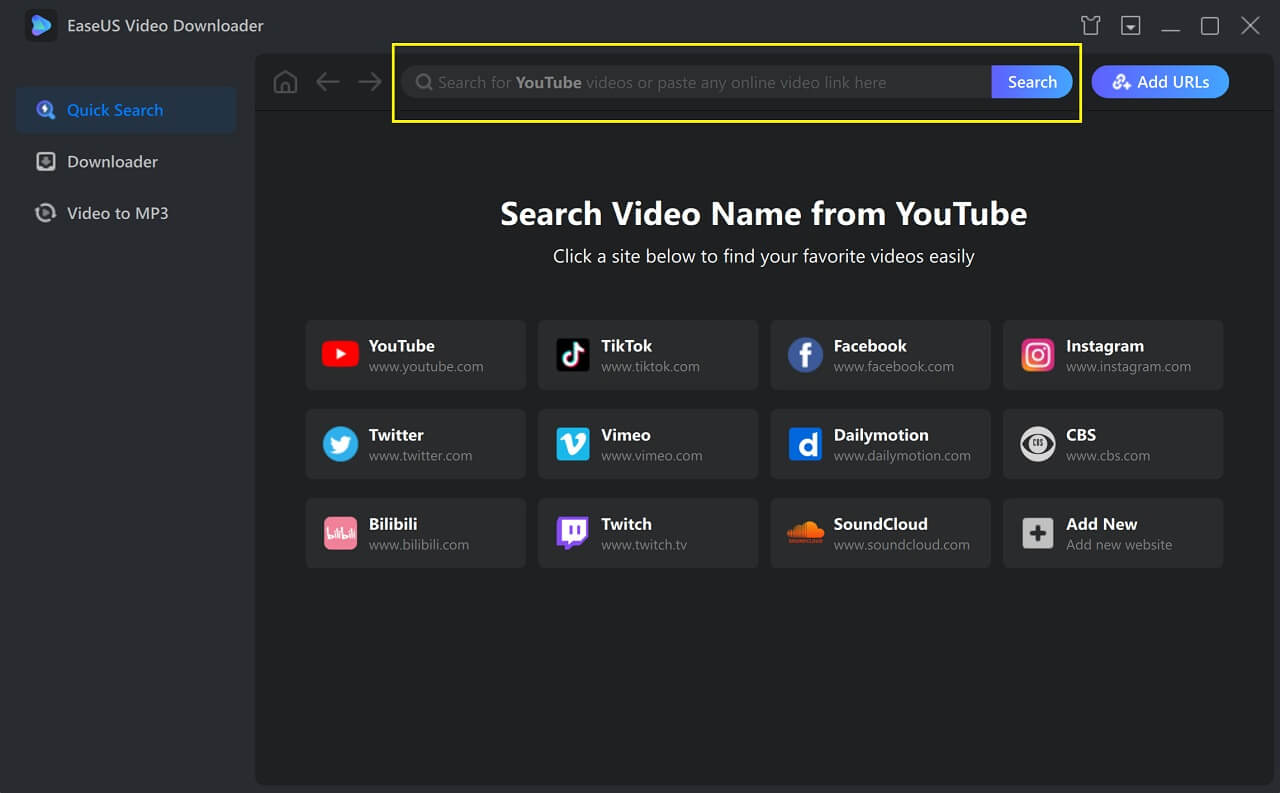
Task: Click the SoundCloud logo icon
Action: pos(805,532)
